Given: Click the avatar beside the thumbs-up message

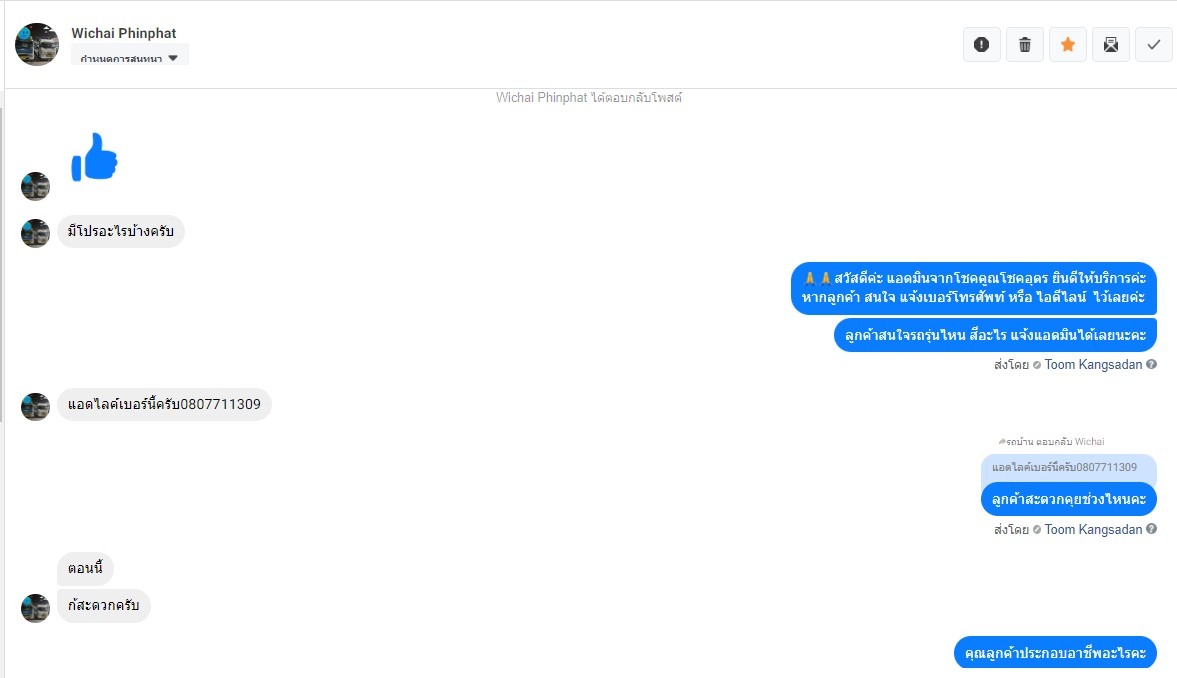Looking at the screenshot, I should 35,186.
